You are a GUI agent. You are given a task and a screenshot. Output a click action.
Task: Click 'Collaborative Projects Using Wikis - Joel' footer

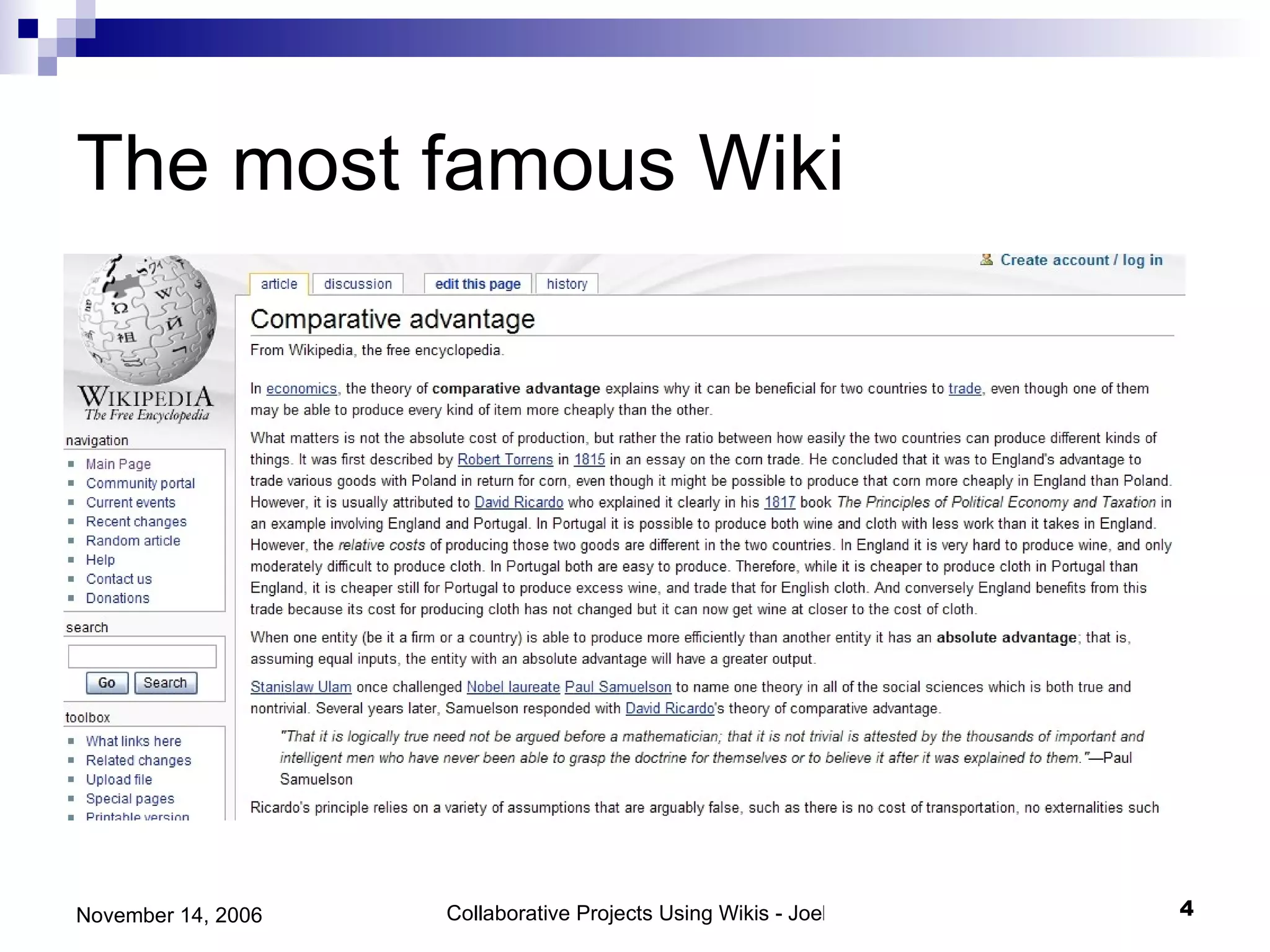click(635, 914)
